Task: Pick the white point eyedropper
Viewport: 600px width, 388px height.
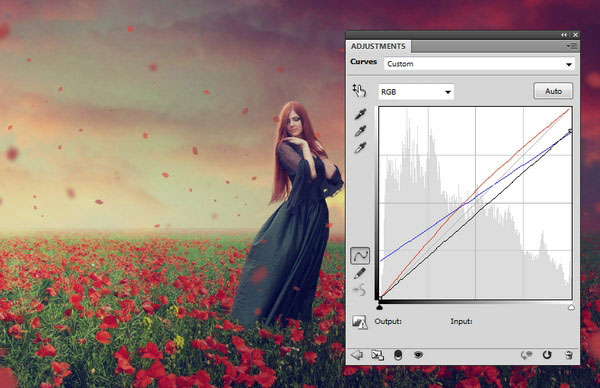Action: [x=360, y=148]
